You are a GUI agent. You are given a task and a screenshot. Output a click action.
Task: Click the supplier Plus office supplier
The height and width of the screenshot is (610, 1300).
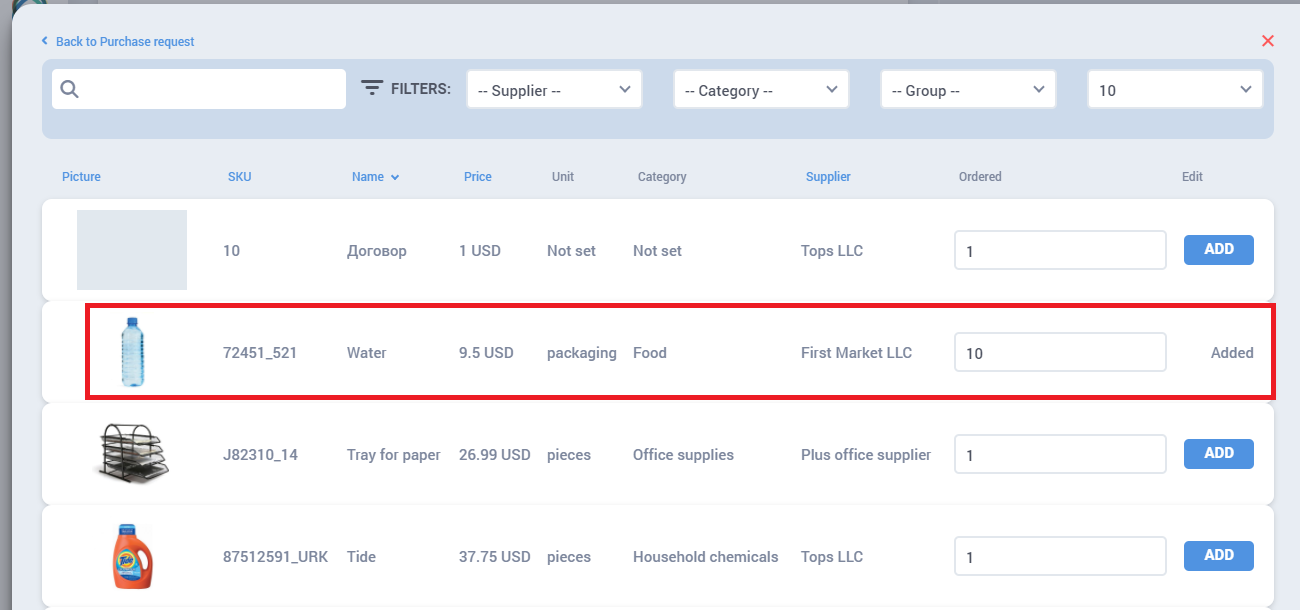tap(866, 455)
